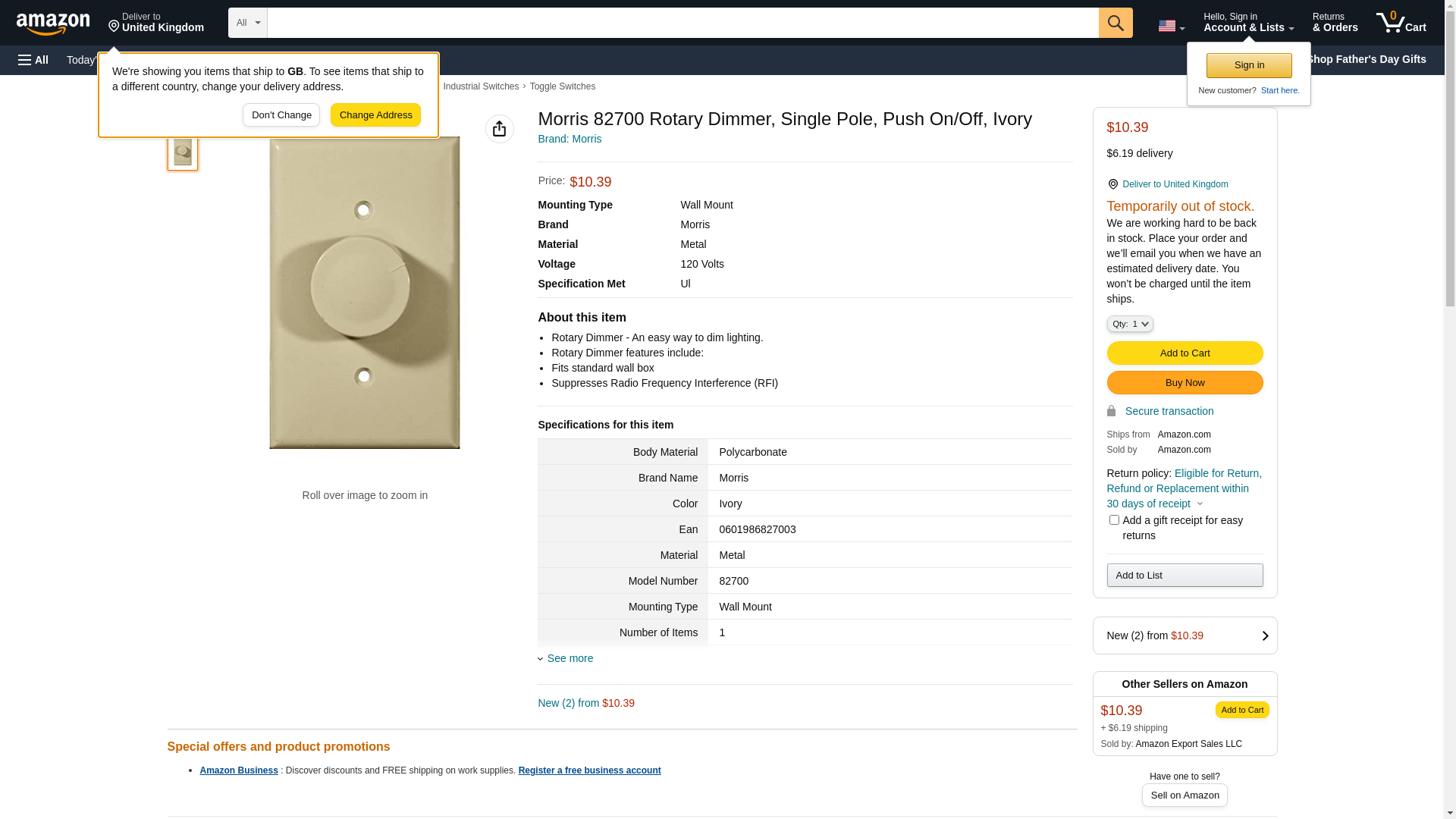The image size is (1456, 819).
Task: Open the New (2) offers arrow
Action: pos(1264,635)
